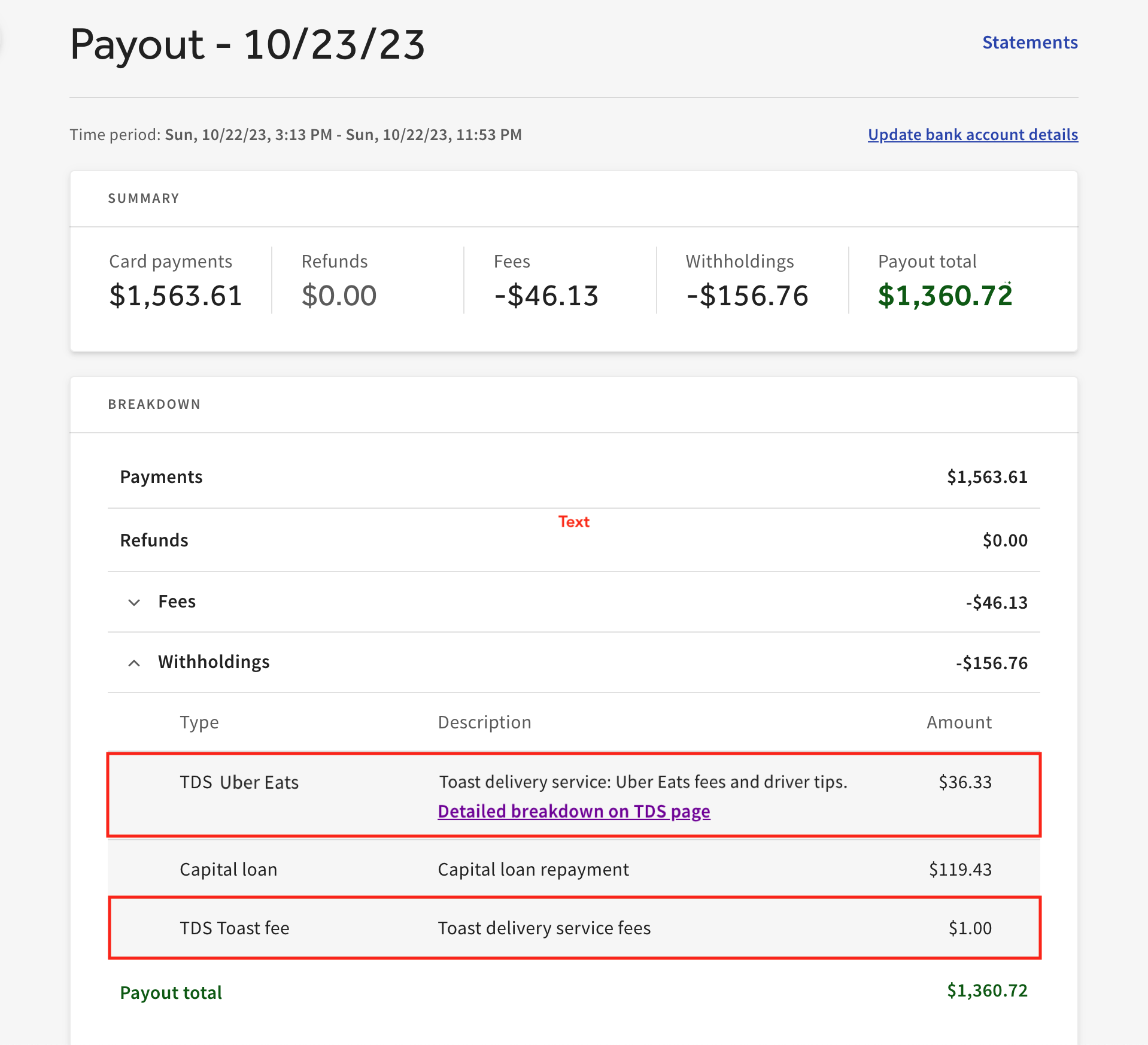The height and width of the screenshot is (1045, 1148).
Task: Click Update bank account details link
Action: pyautogui.click(x=973, y=135)
